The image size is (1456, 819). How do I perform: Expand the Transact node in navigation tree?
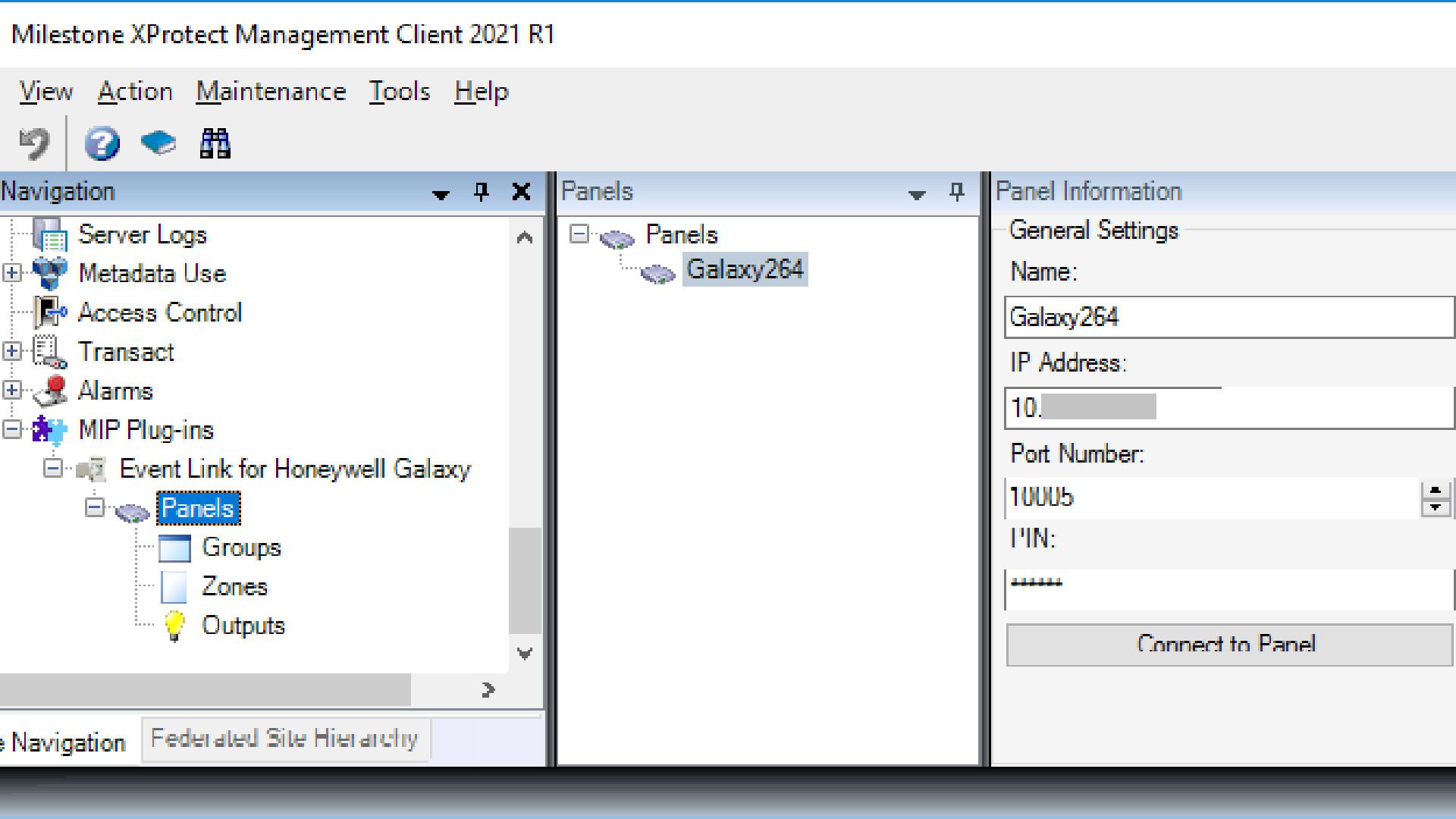point(15,351)
